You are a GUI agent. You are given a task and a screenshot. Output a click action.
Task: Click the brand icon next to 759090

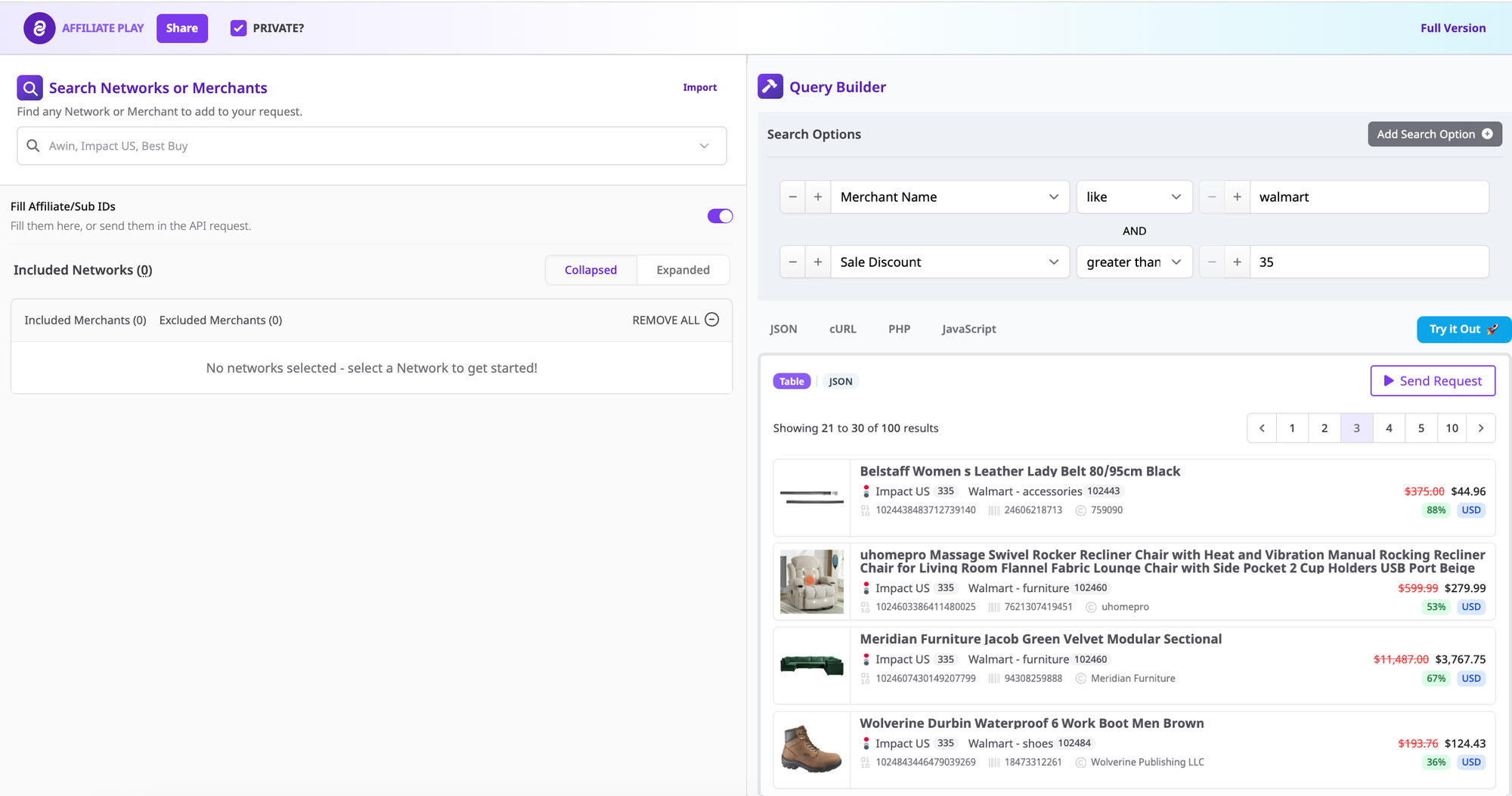(1081, 510)
